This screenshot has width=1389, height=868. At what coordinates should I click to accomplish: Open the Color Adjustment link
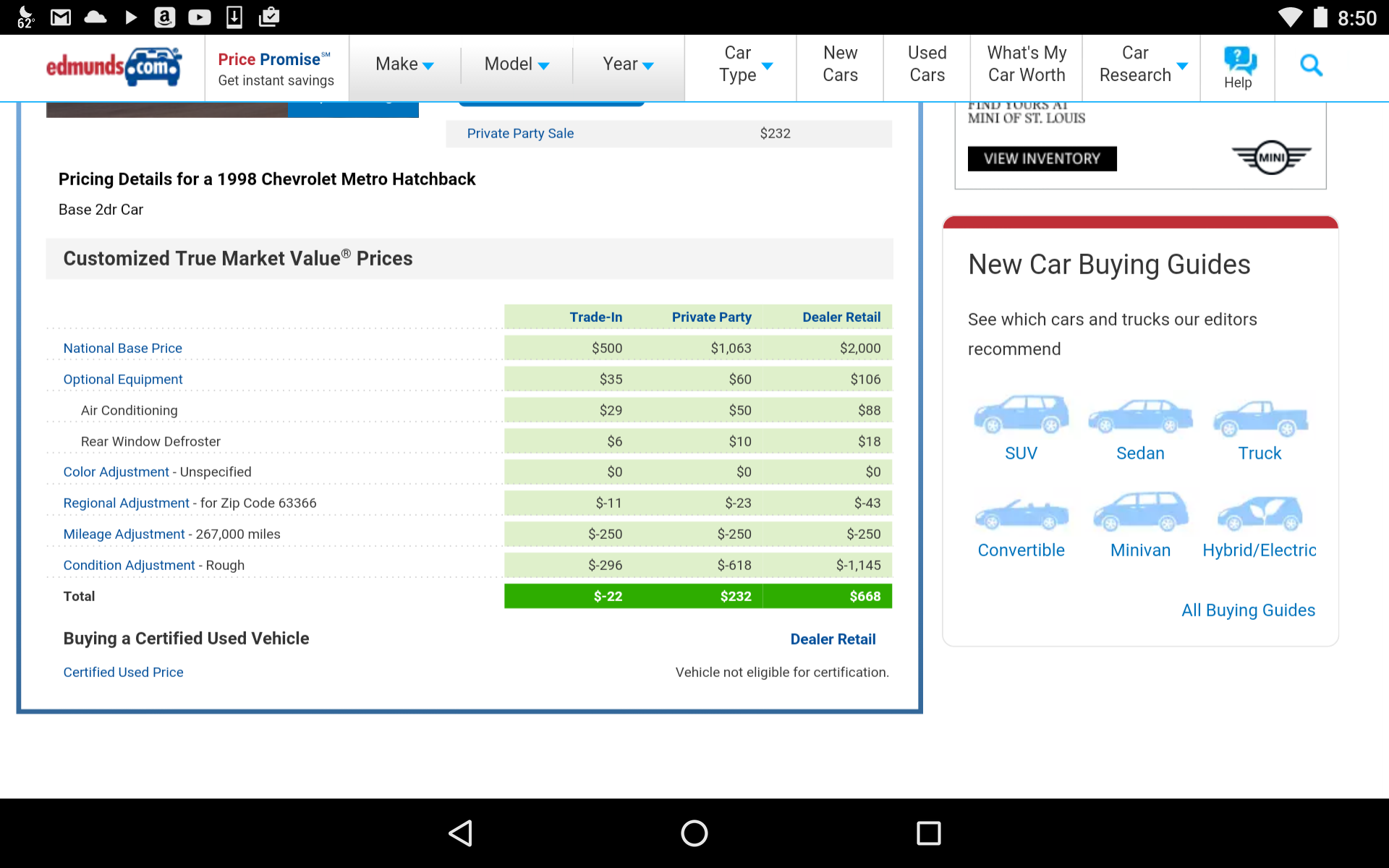coord(116,472)
